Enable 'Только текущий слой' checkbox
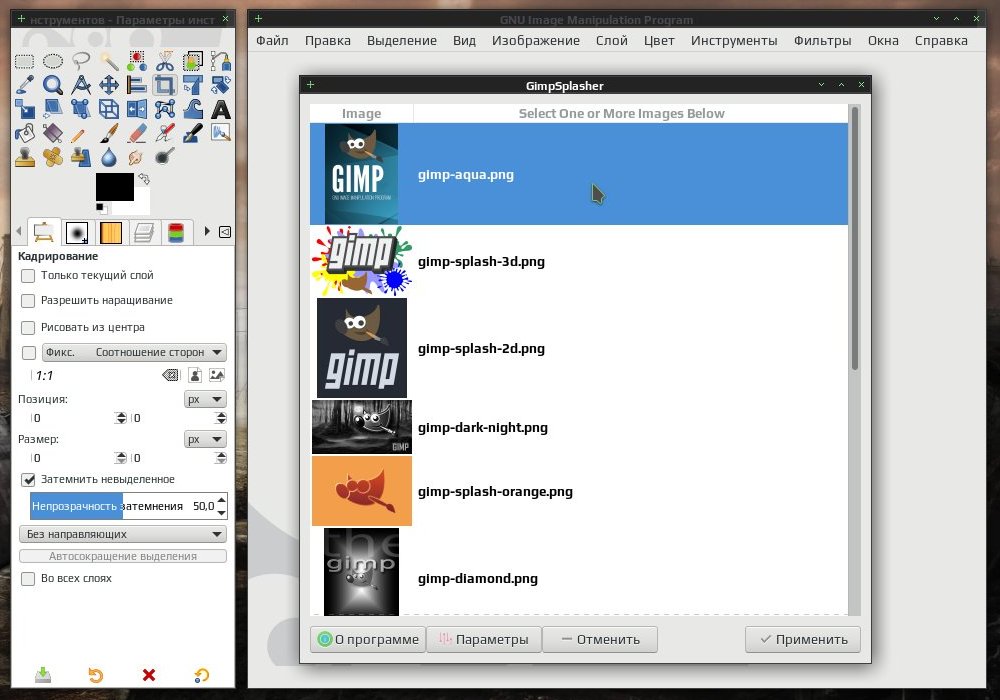The image size is (1000, 700). 28,275
